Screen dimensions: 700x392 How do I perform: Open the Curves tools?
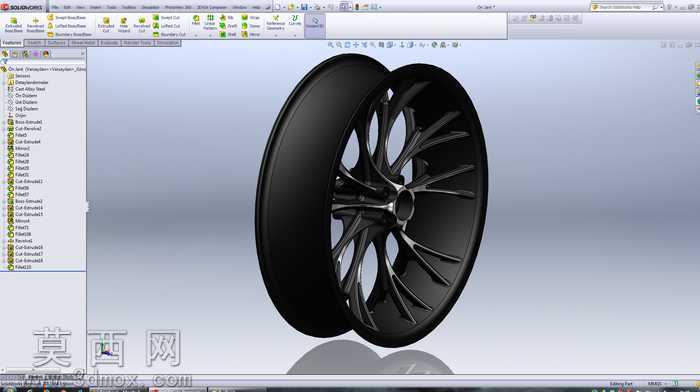point(295,20)
